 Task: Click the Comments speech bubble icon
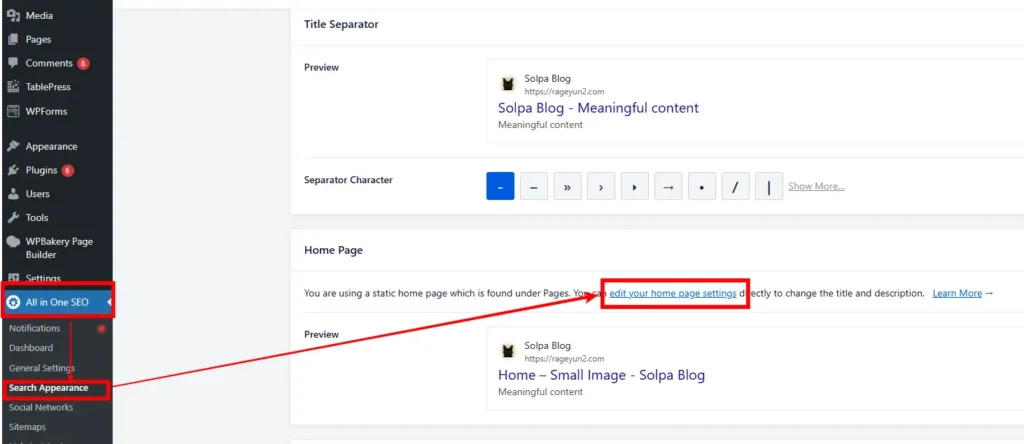pyautogui.click(x=13, y=63)
